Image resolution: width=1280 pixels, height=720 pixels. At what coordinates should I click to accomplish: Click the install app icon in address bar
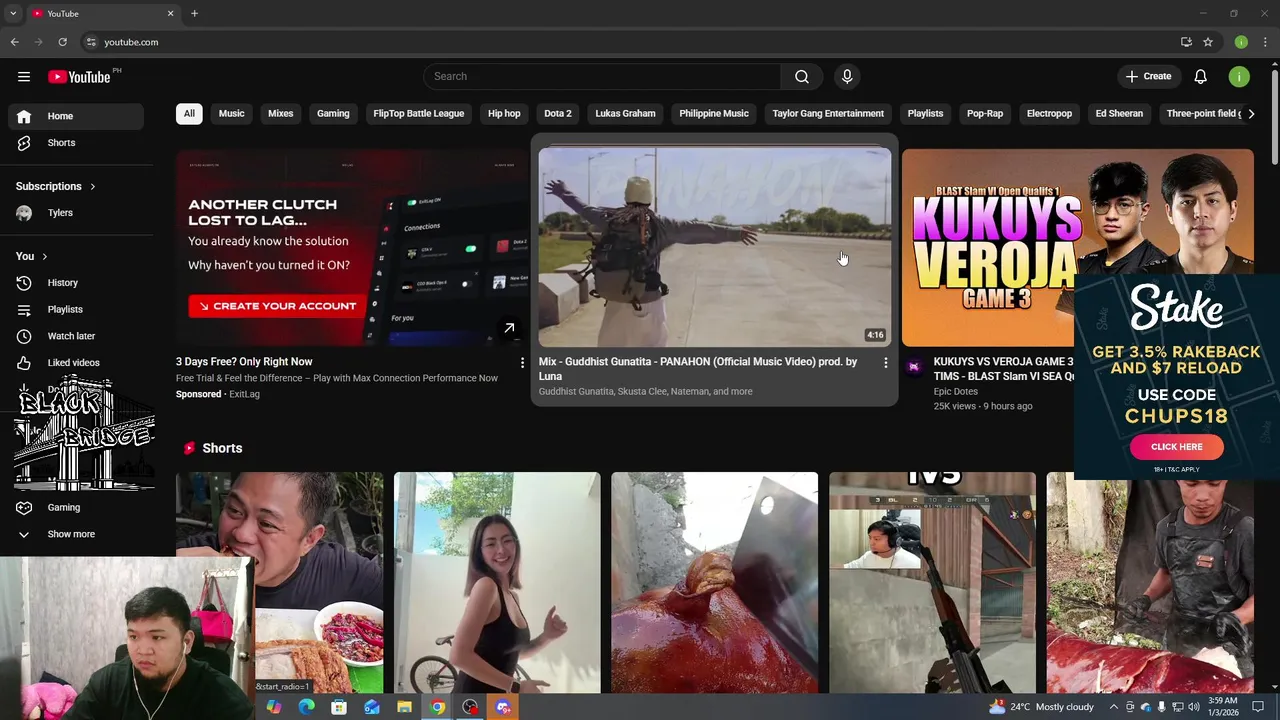[x=1186, y=42]
